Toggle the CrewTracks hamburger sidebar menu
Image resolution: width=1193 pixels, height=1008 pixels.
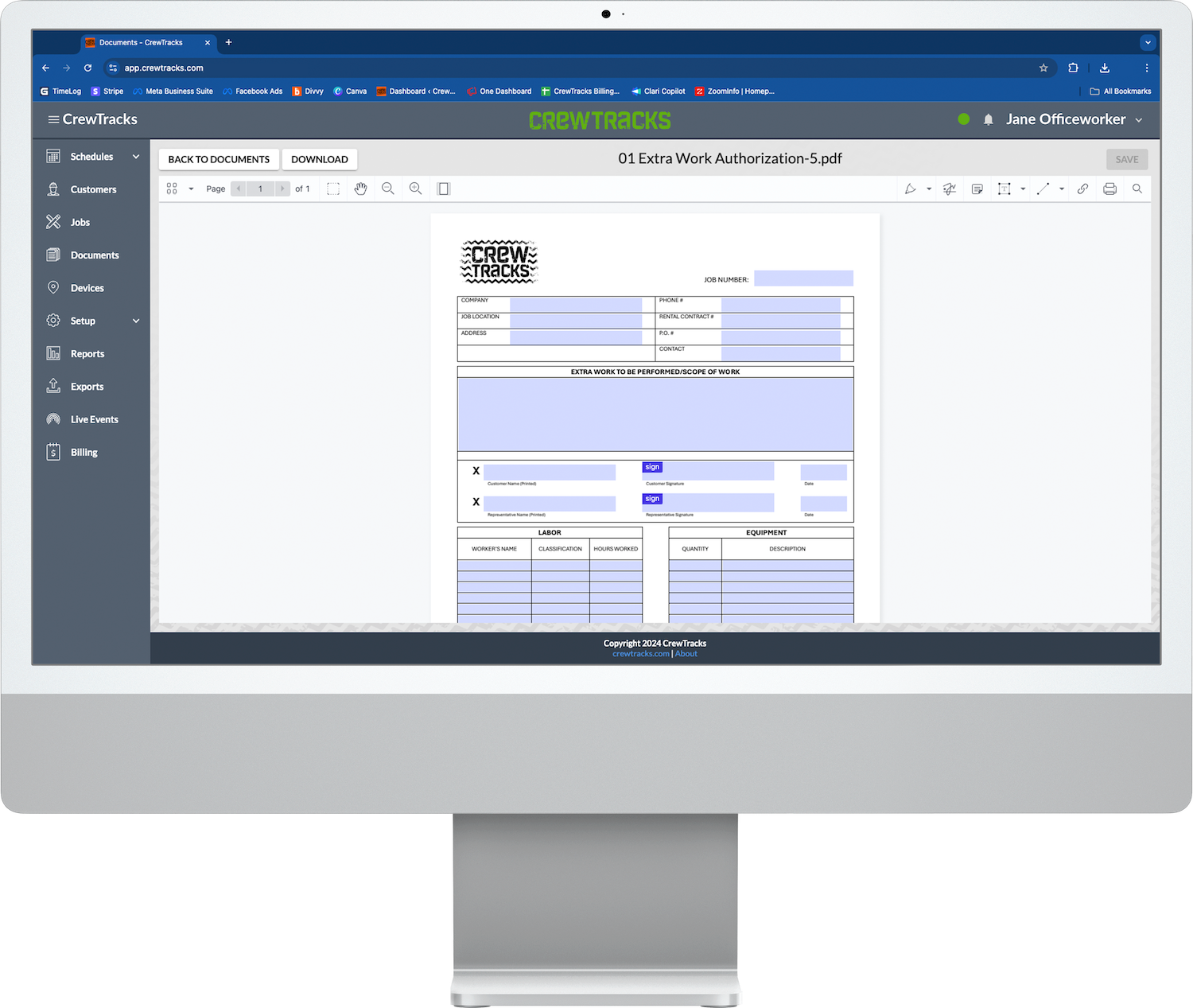[x=53, y=119]
